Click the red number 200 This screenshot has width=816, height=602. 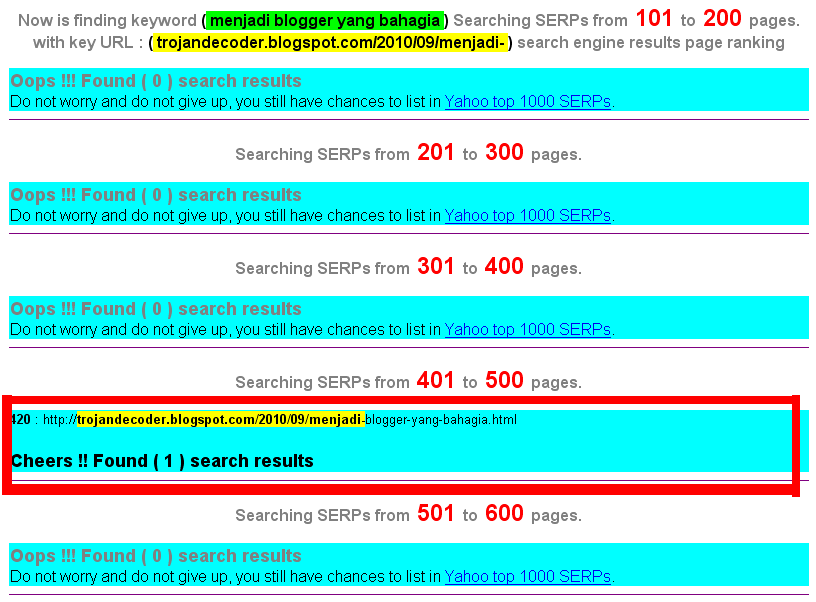tap(722, 19)
